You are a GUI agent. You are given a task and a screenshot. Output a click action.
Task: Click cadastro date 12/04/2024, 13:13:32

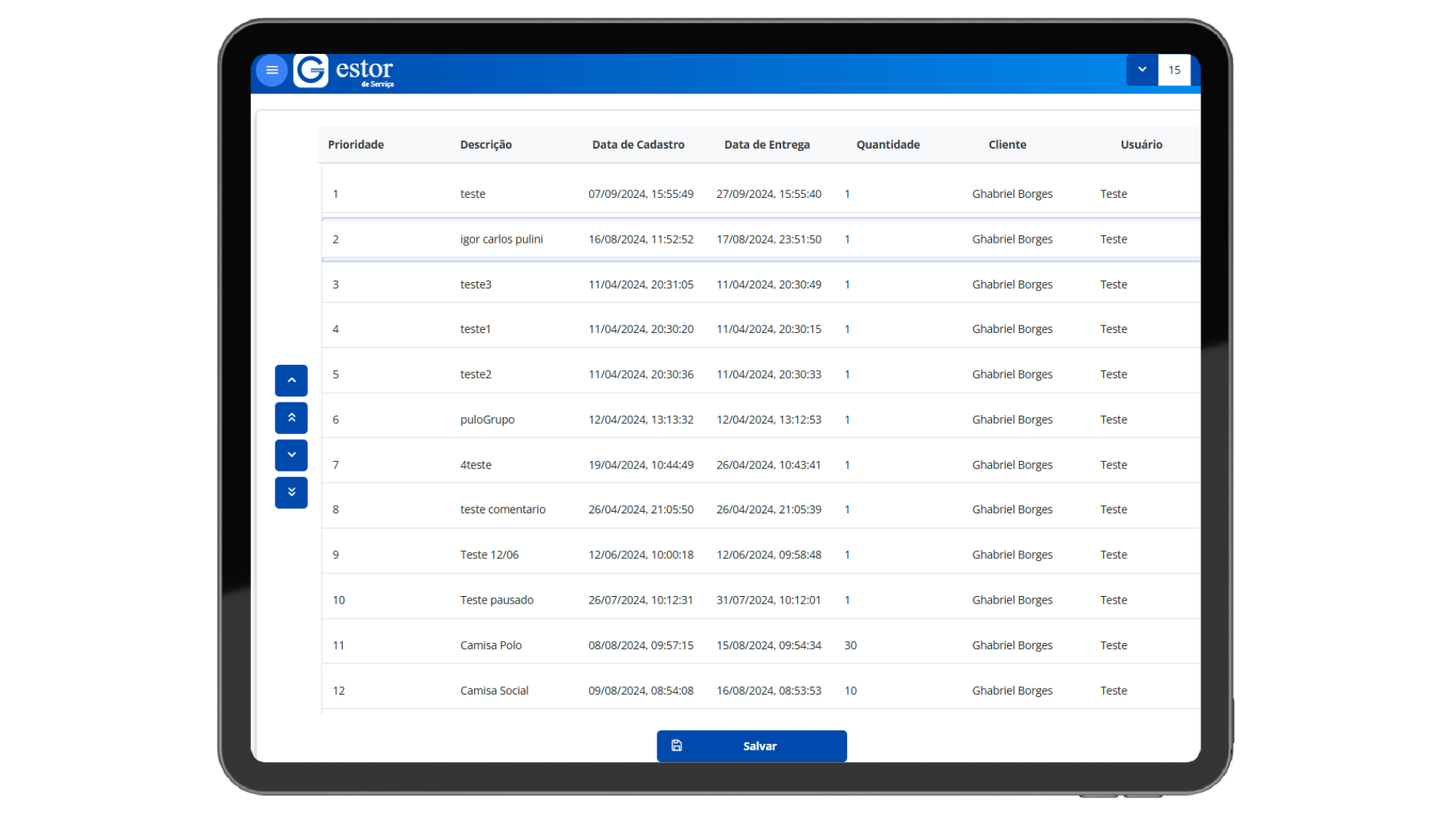click(641, 420)
